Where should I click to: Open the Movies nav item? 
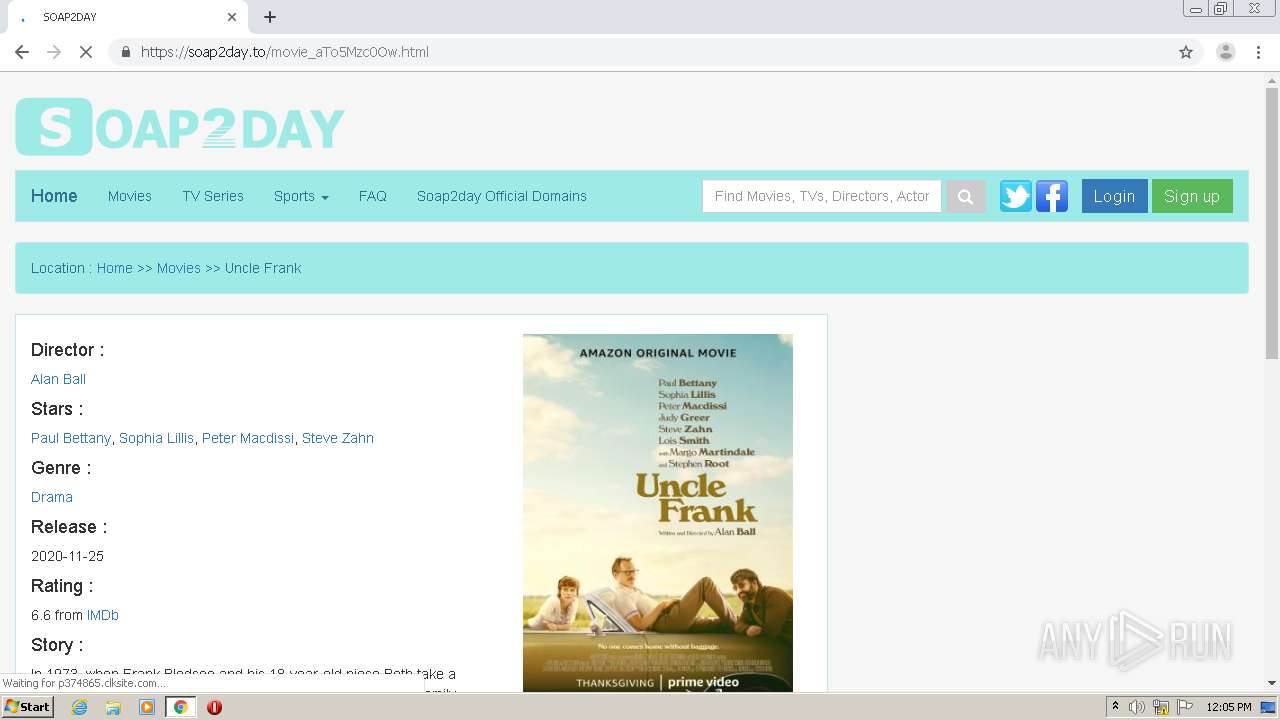[x=130, y=196]
